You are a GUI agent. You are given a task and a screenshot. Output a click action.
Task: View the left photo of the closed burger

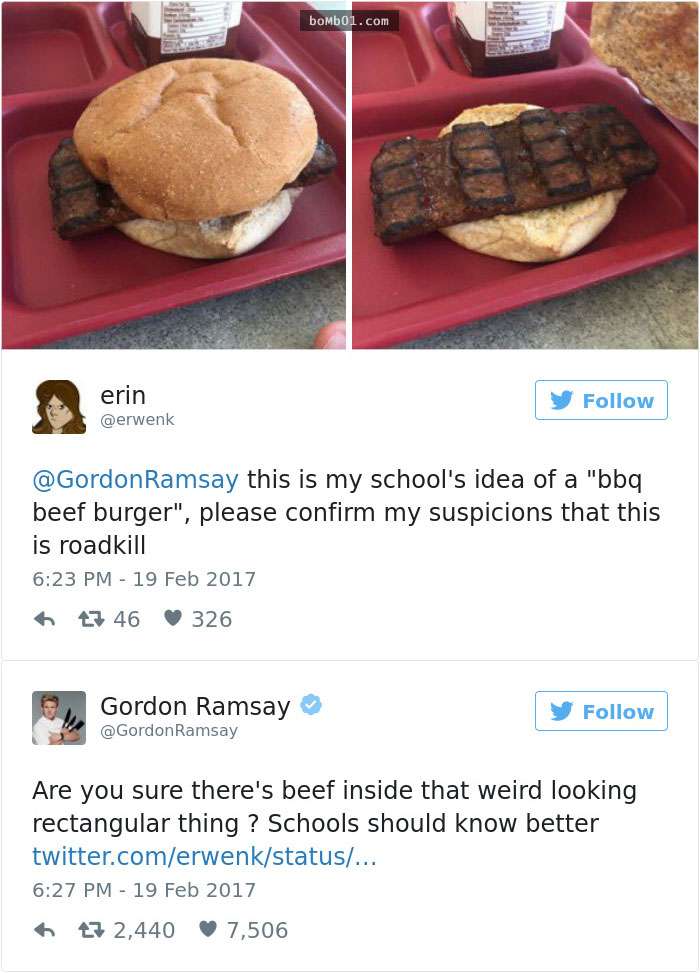[174, 175]
